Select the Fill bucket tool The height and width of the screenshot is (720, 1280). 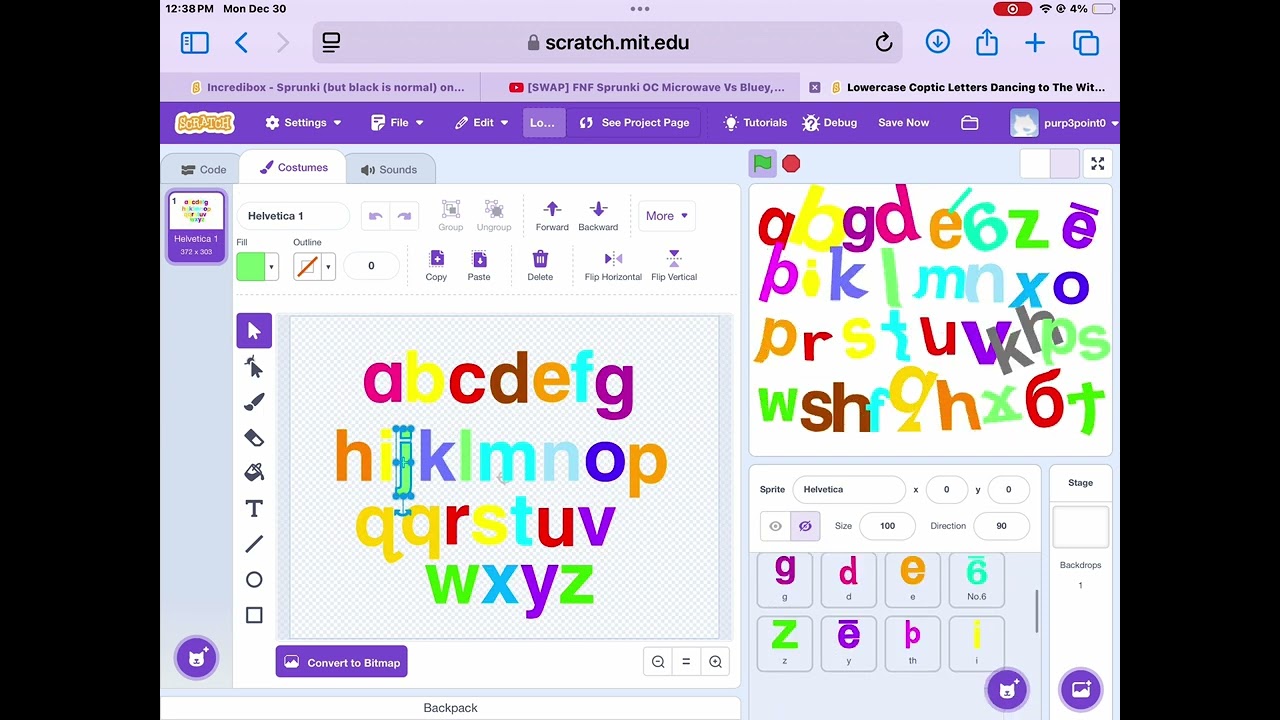coord(254,473)
